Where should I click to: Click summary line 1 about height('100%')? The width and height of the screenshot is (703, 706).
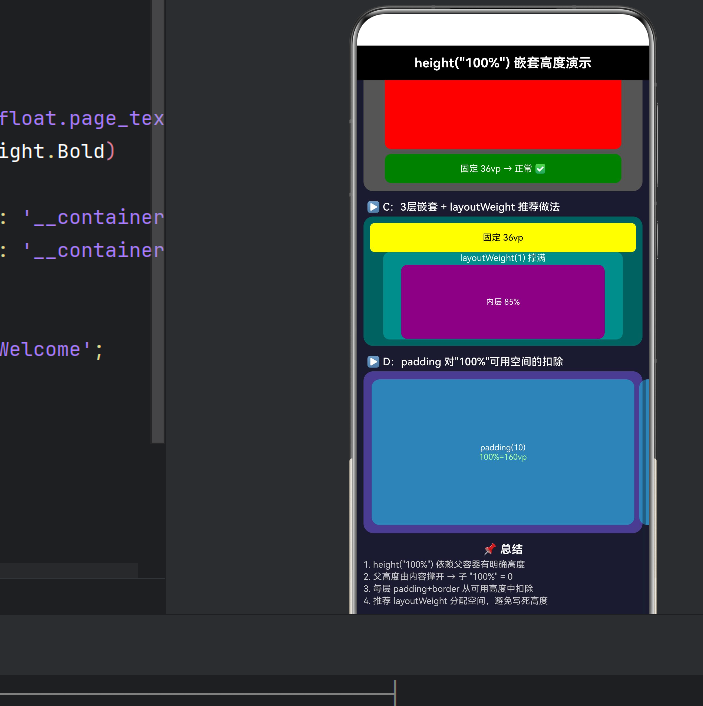coord(444,564)
